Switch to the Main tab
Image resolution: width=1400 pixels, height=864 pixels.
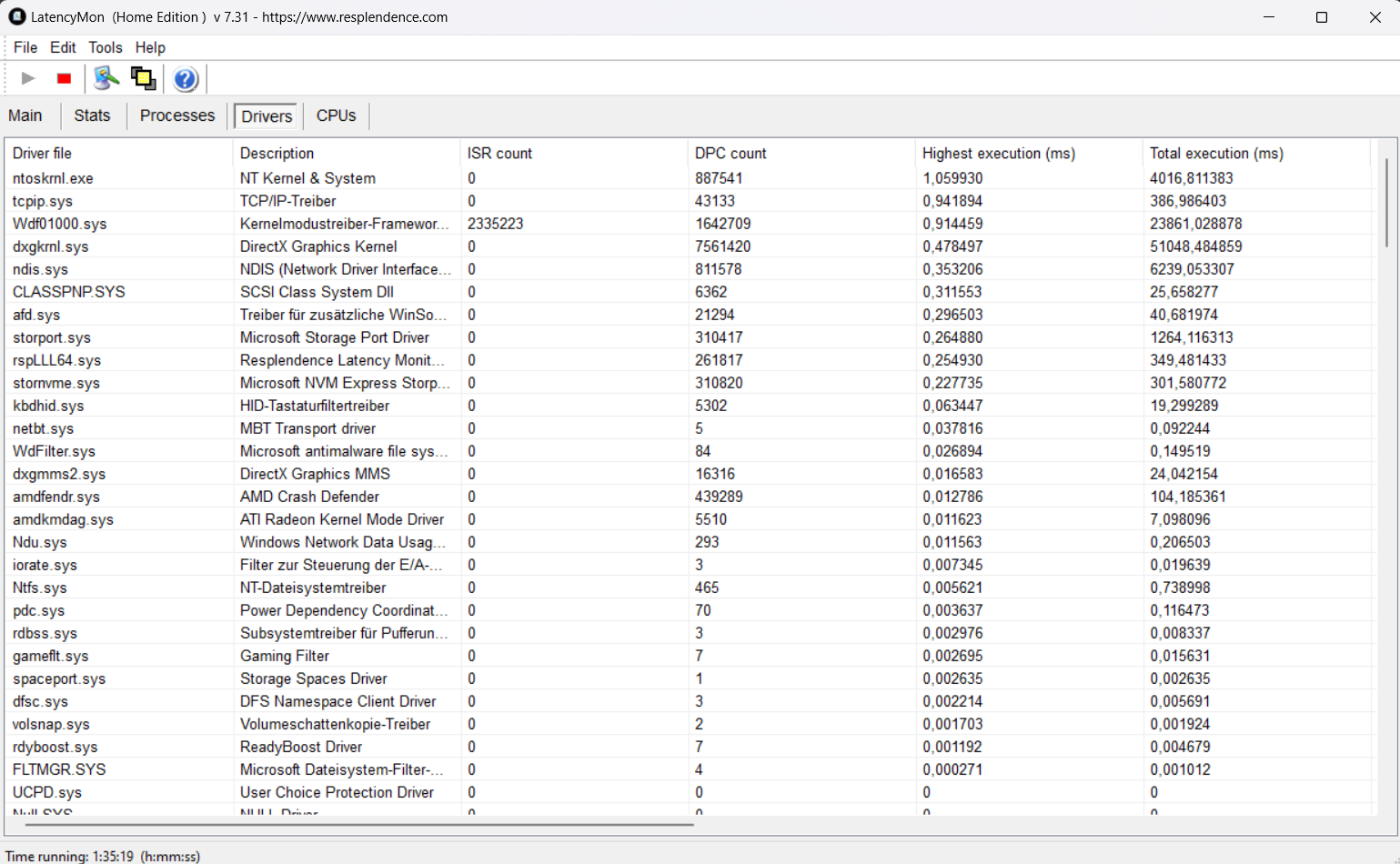click(x=25, y=116)
